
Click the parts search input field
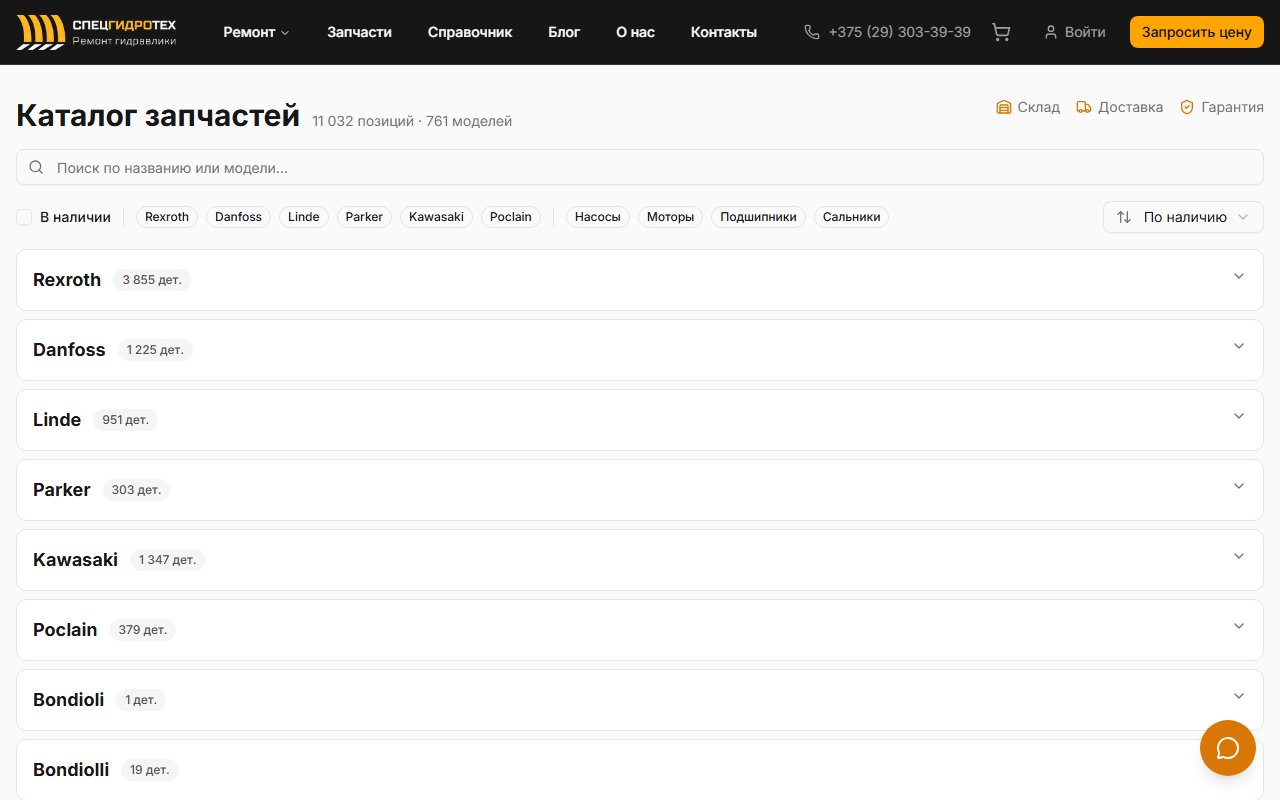coord(640,168)
